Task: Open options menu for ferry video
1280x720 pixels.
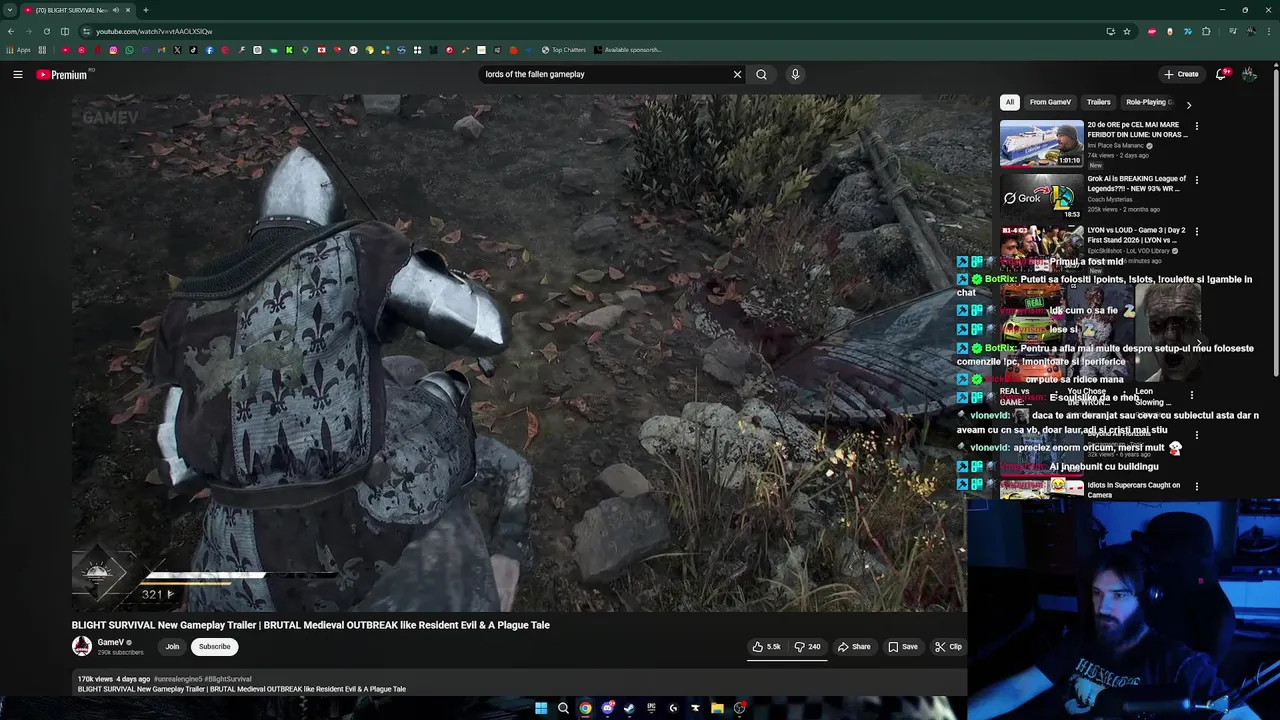Action: point(1197,127)
